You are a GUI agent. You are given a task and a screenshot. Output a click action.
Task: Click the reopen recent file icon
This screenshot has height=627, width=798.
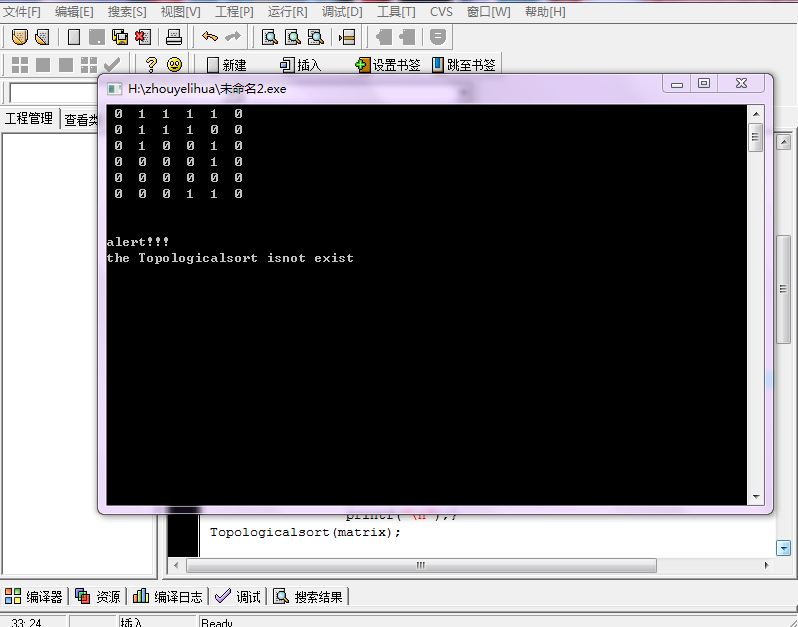(x=42, y=37)
